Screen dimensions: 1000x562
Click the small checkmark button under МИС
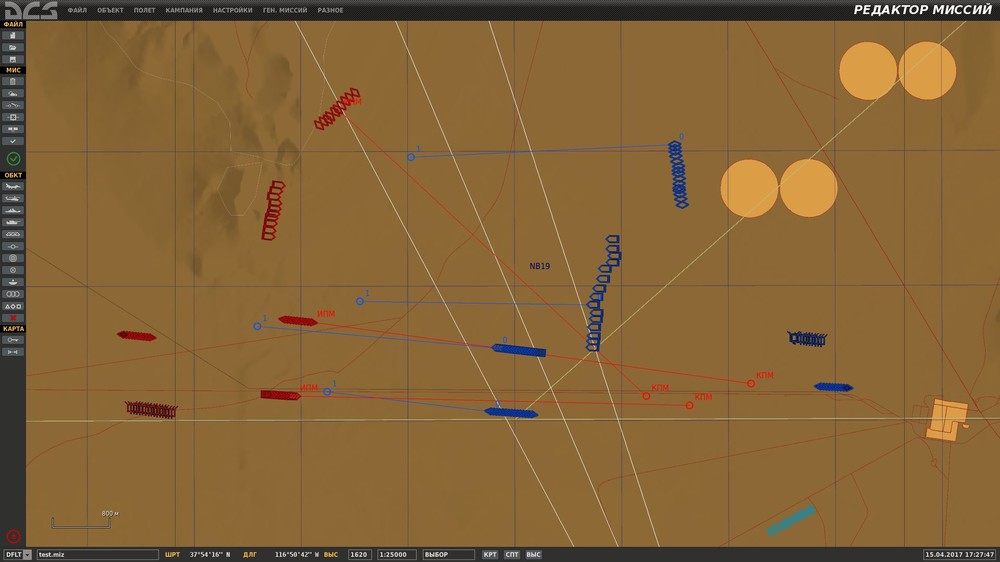point(13,141)
